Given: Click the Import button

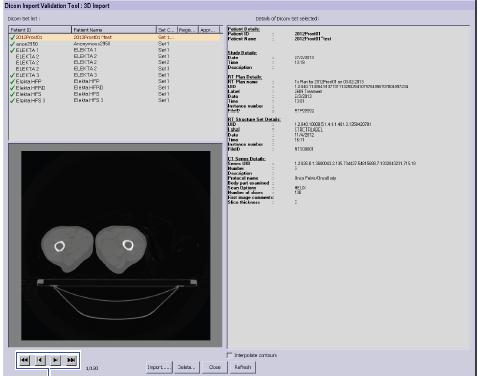Looking at the screenshot, I should tap(159, 367).
